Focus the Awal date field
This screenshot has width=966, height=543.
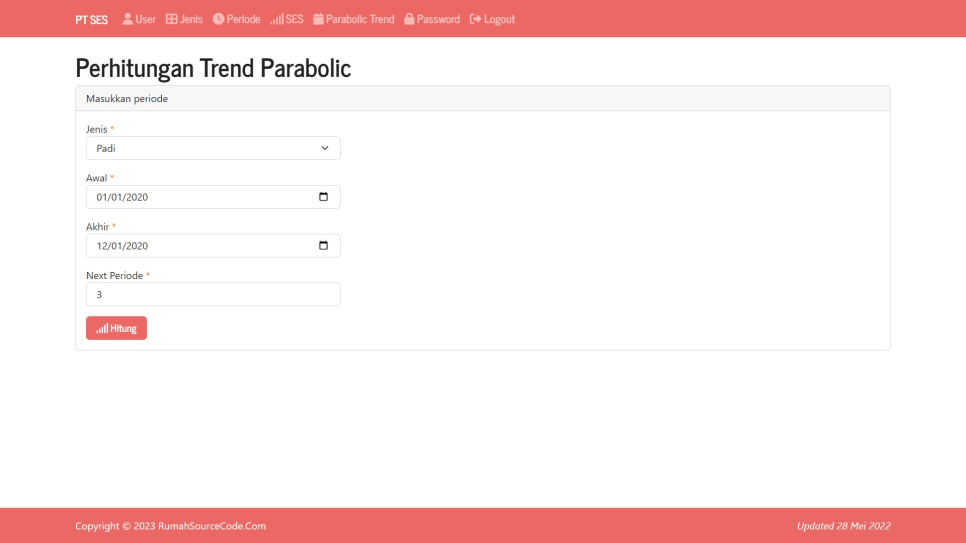213,197
